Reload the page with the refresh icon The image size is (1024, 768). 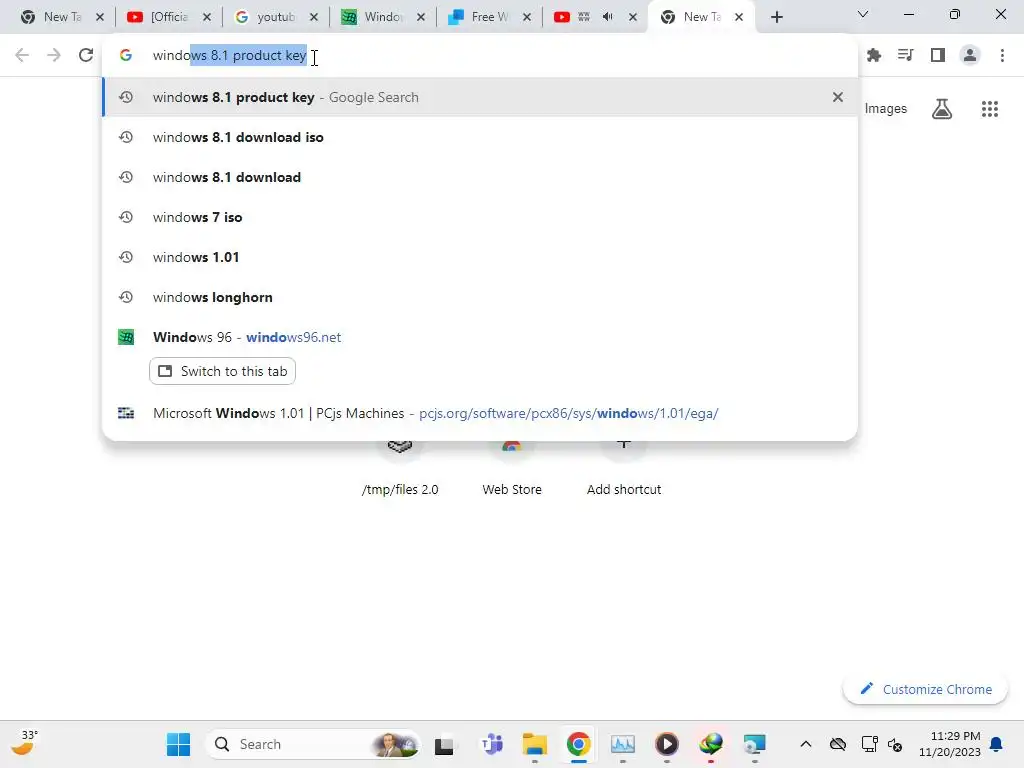tap(86, 55)
